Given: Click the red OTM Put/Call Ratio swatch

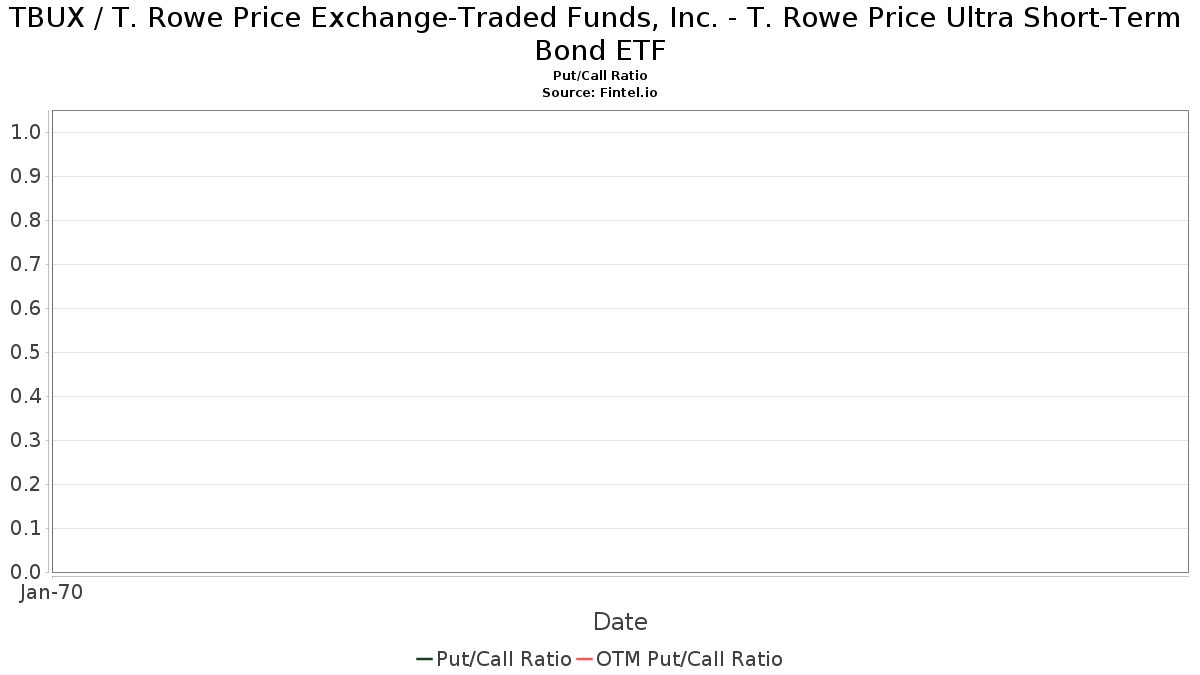Looking at the screenshot, I should 585,659.
